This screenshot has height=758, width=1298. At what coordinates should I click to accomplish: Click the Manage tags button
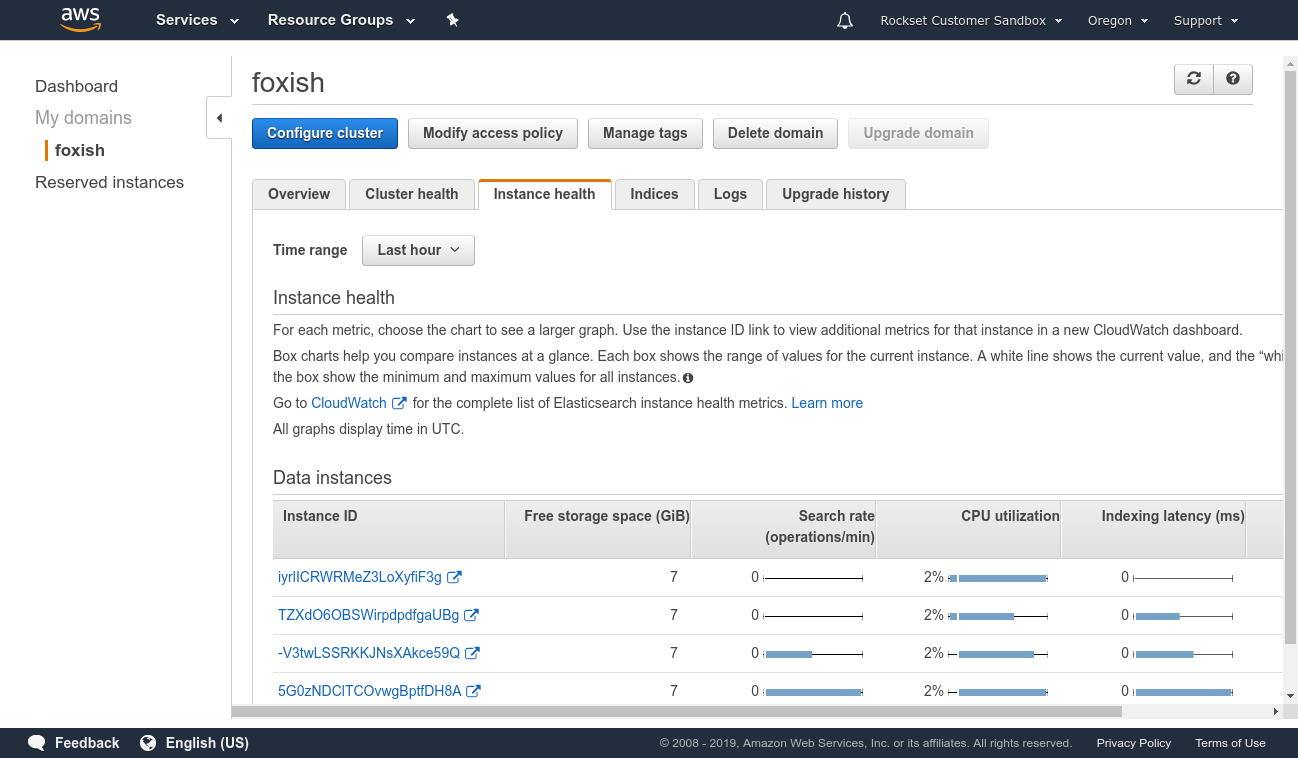coord(645,133)
